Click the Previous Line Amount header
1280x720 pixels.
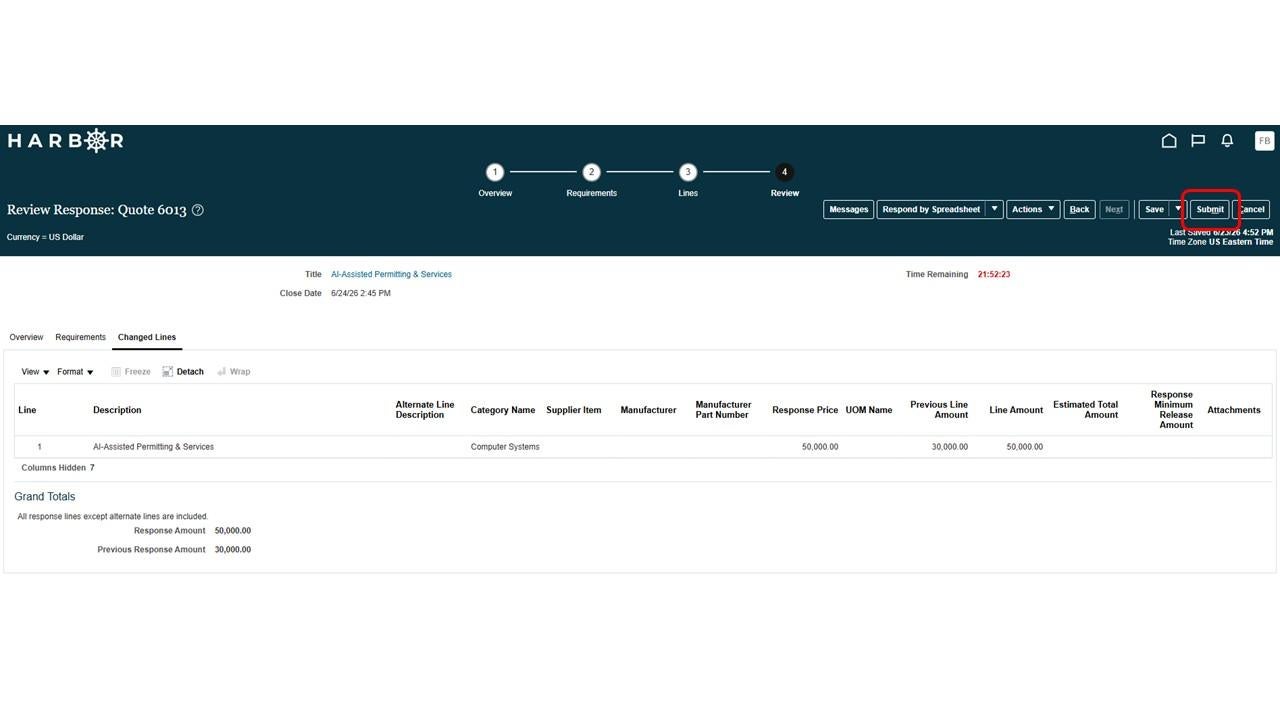(939, 410)
